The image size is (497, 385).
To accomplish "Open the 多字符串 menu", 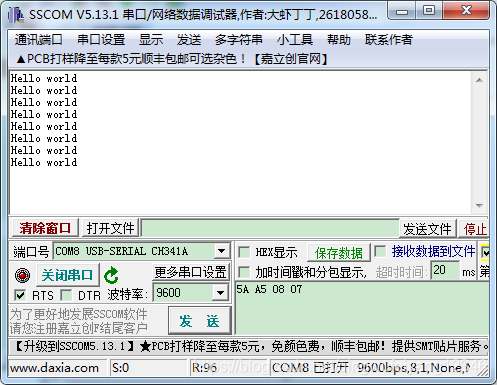I will point(239,40).
